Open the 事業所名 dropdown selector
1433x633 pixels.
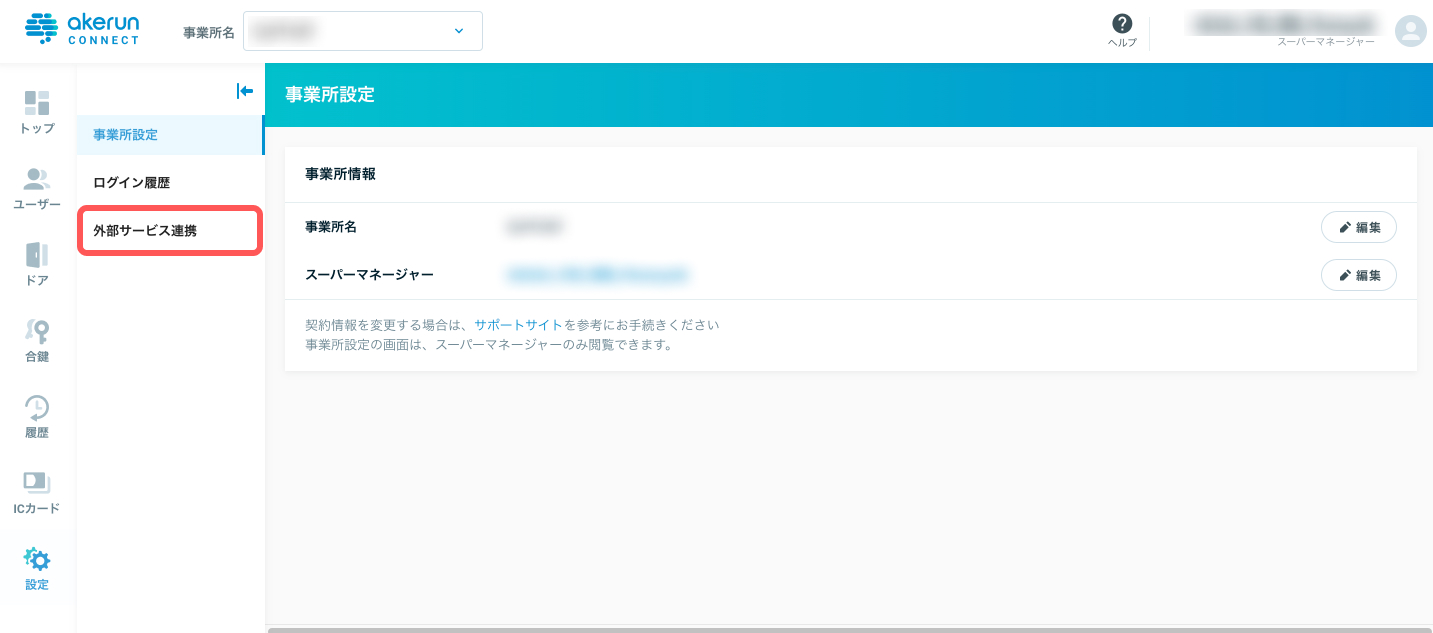click(x=363, y=31)
